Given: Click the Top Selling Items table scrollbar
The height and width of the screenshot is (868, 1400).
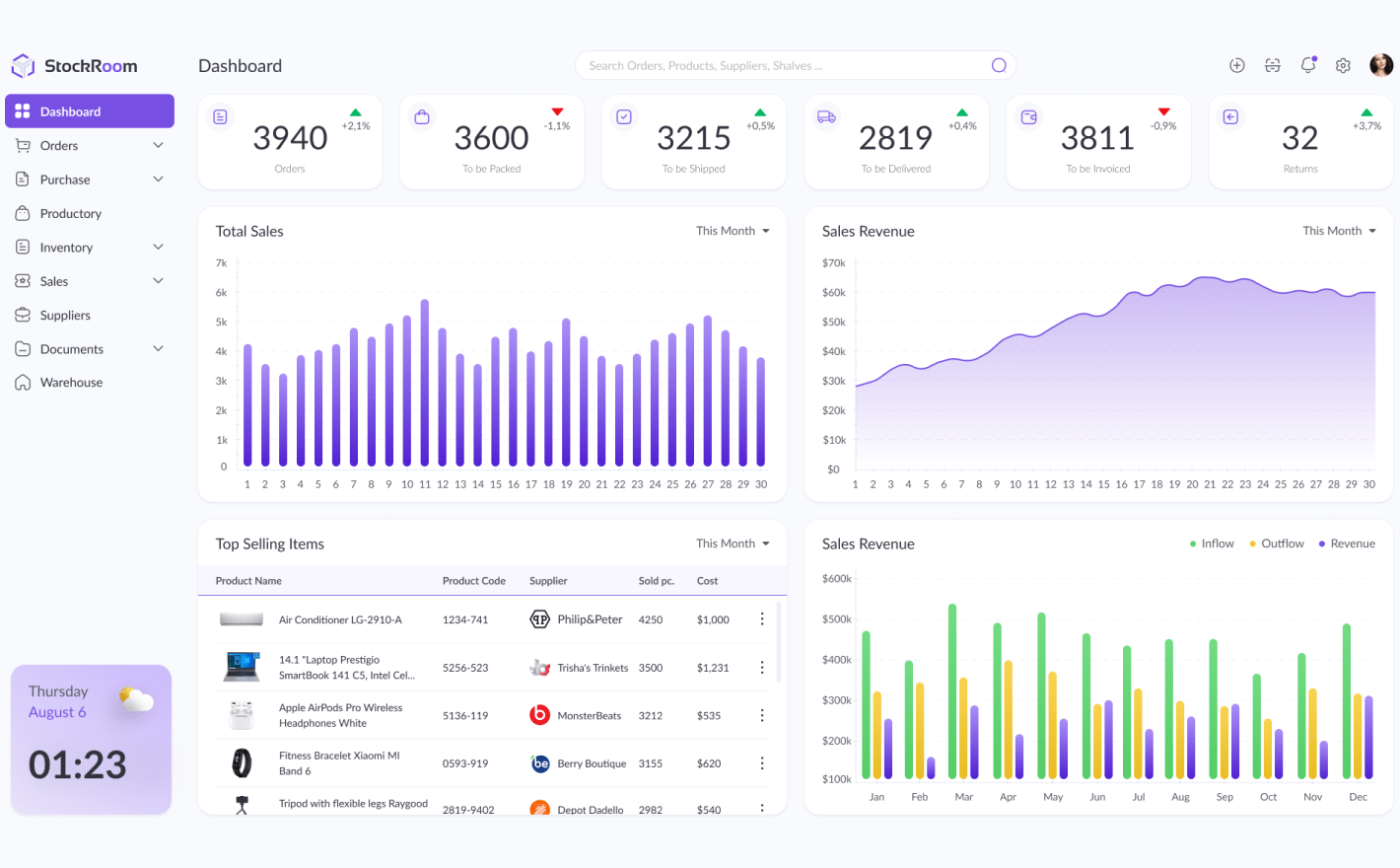Looking at the screenshot, I should pos(779,641).
